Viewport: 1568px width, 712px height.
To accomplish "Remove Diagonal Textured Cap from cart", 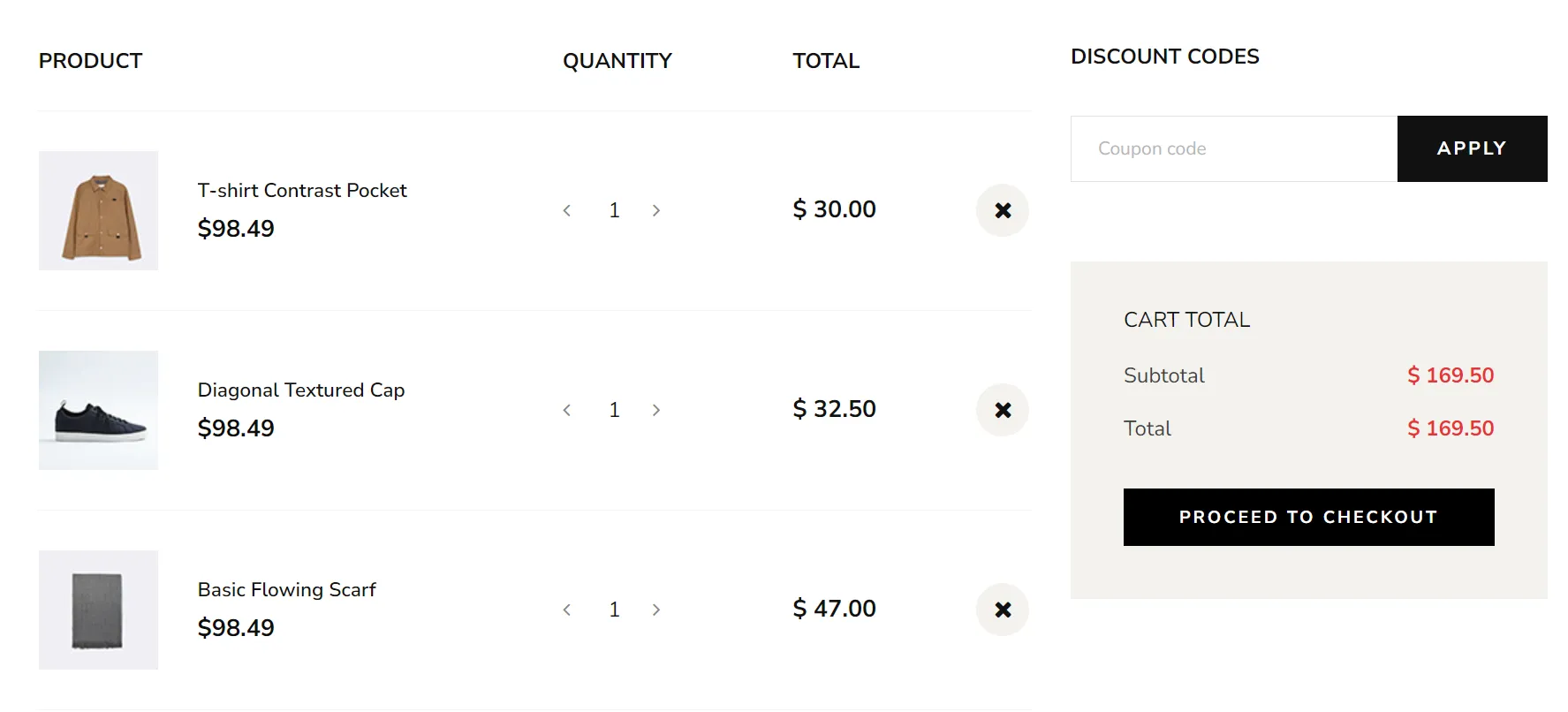I will [x=1002, y=410].
